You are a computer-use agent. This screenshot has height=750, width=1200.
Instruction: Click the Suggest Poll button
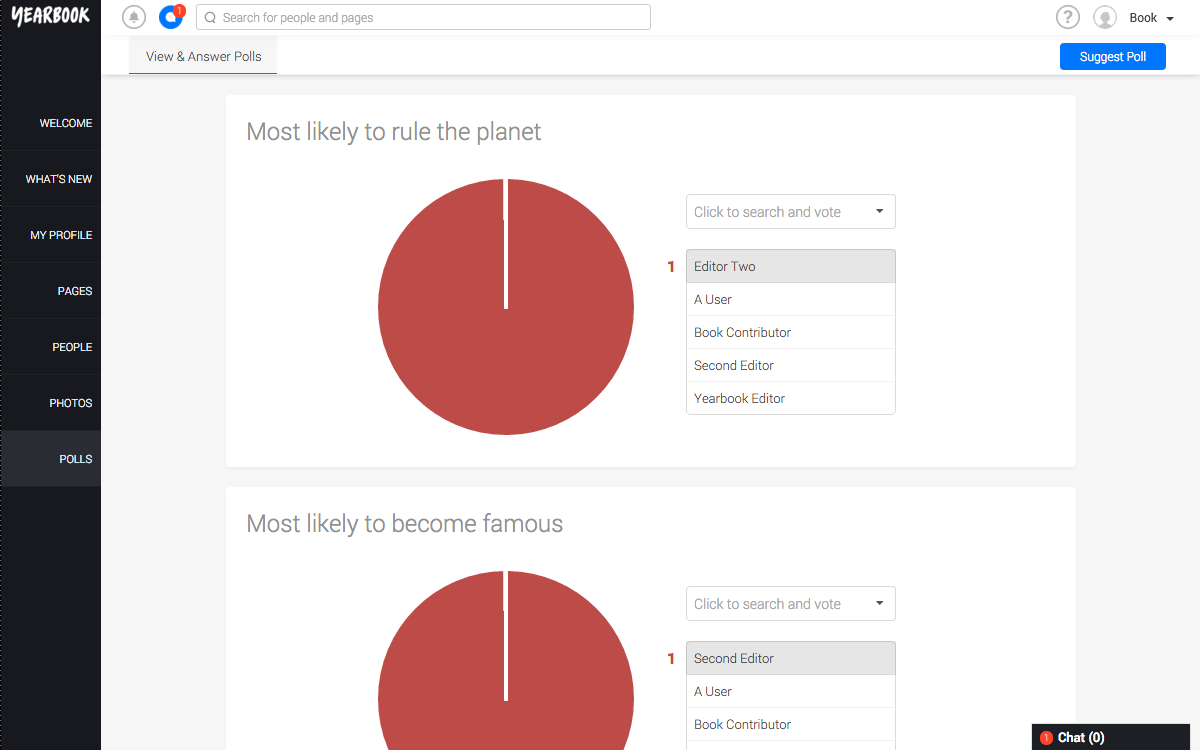1113,57
